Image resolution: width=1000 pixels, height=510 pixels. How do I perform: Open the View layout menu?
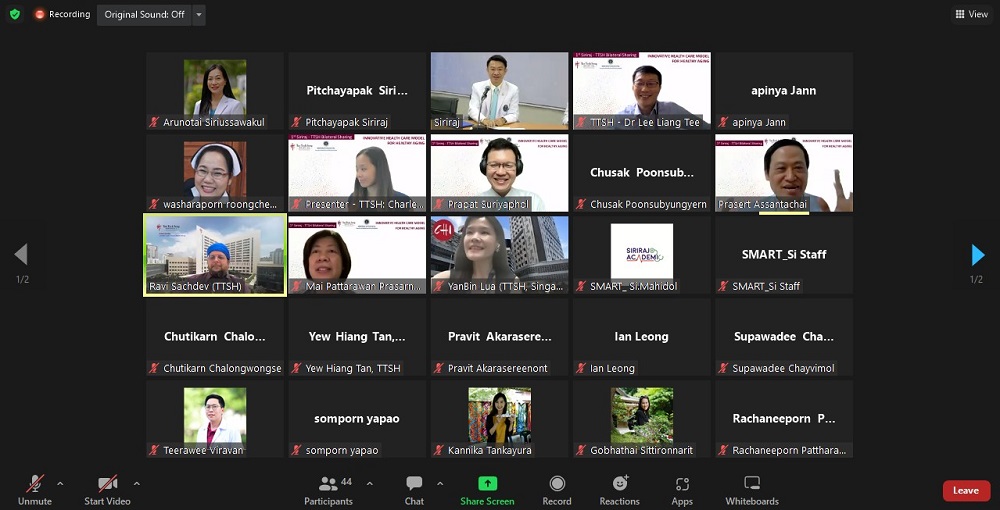971,14
